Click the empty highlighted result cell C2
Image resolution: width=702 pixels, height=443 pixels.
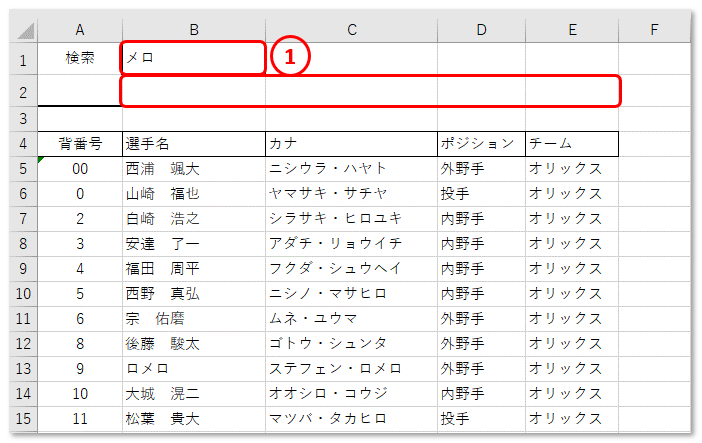(x=351, y=91)
